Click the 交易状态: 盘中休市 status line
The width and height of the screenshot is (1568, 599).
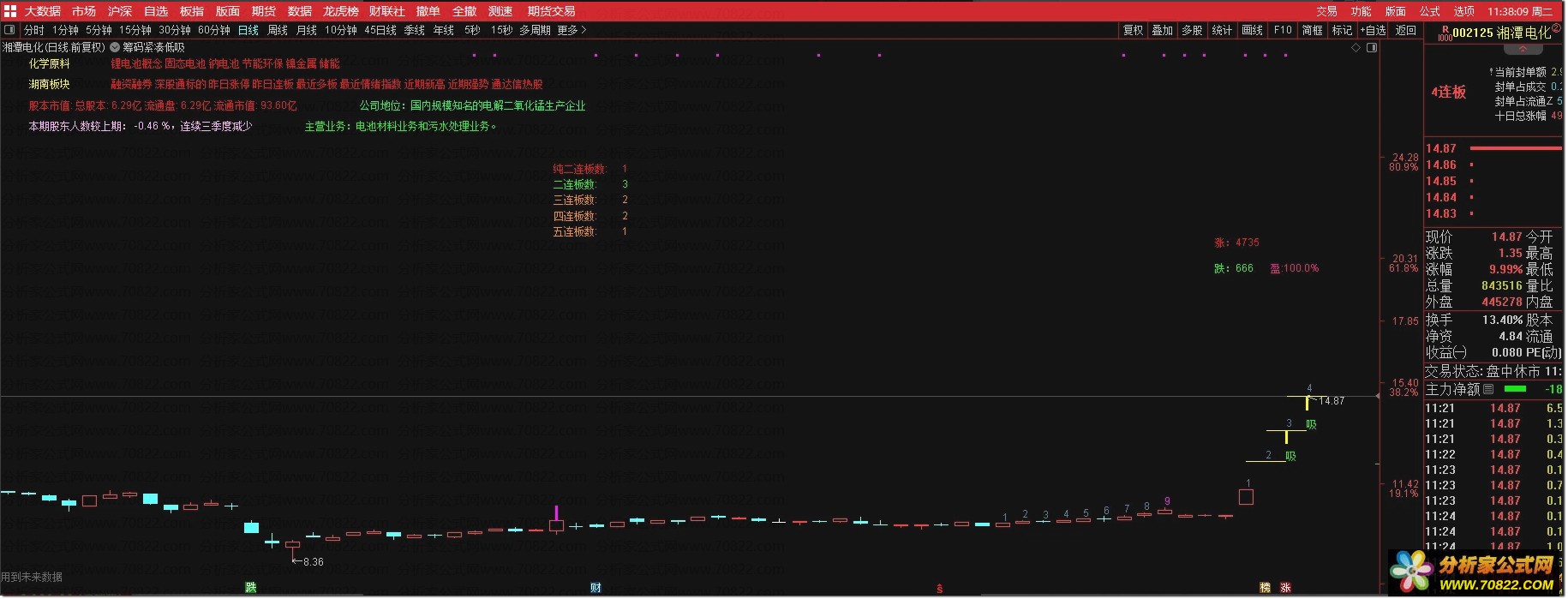click(1493, 371)
